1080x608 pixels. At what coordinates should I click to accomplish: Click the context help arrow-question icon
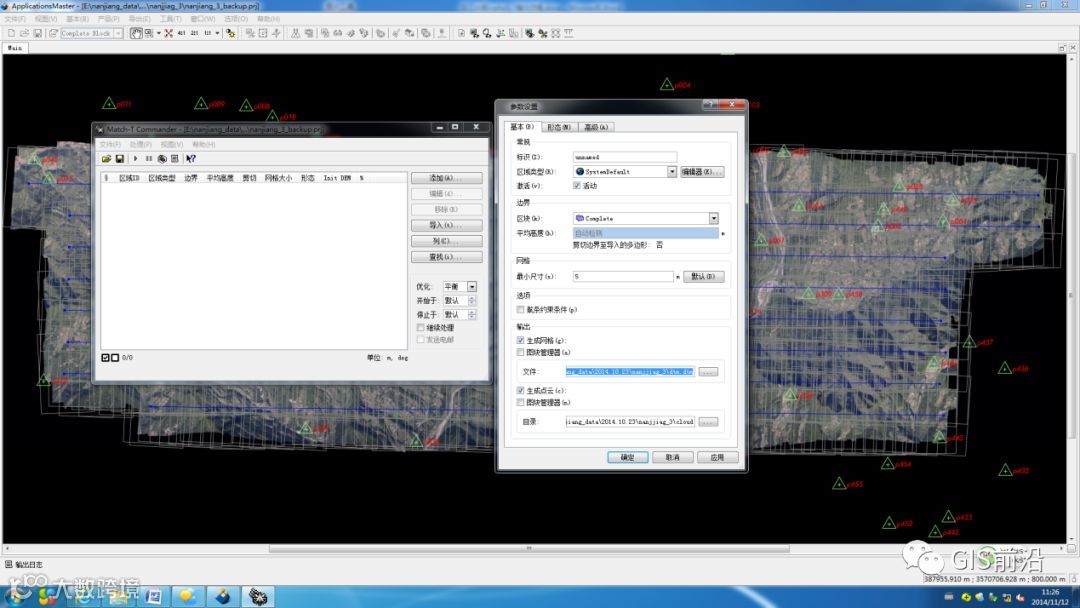[191, 158]
